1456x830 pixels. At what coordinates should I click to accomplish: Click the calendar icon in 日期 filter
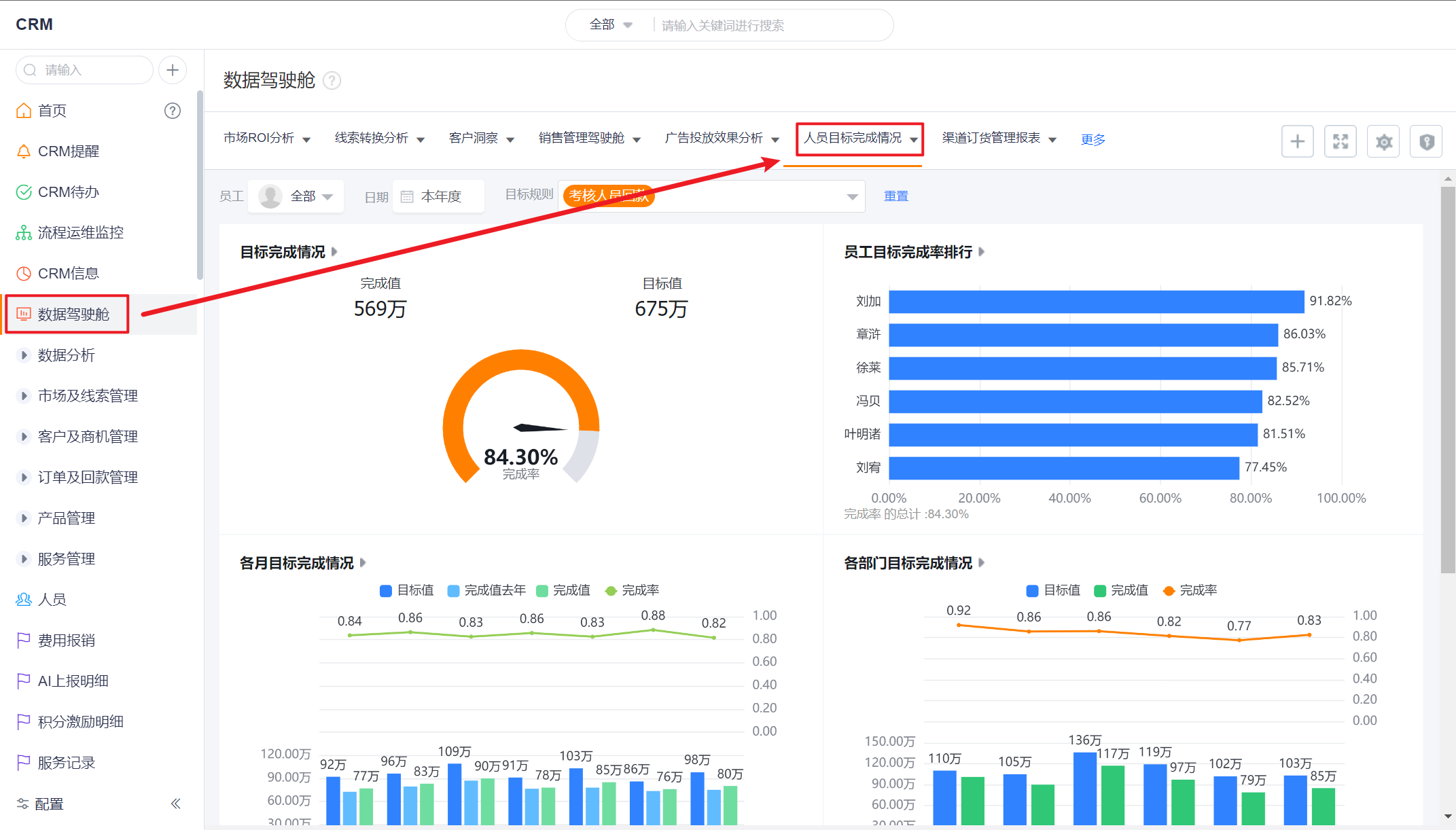pos(407,196)
